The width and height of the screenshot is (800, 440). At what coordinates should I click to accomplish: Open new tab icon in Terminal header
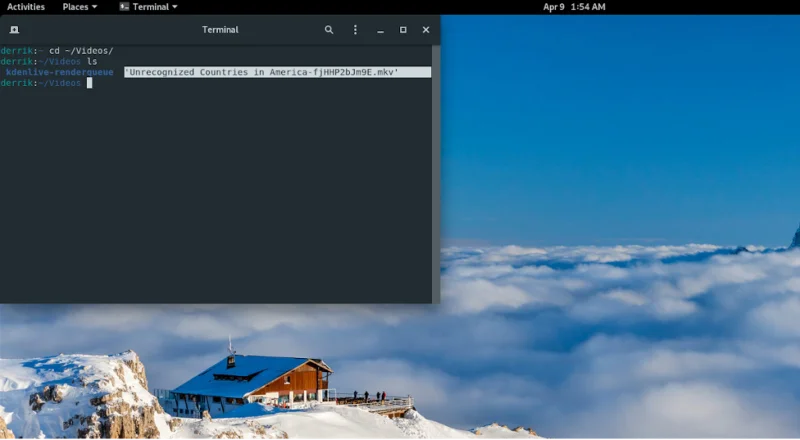point(14,30)
